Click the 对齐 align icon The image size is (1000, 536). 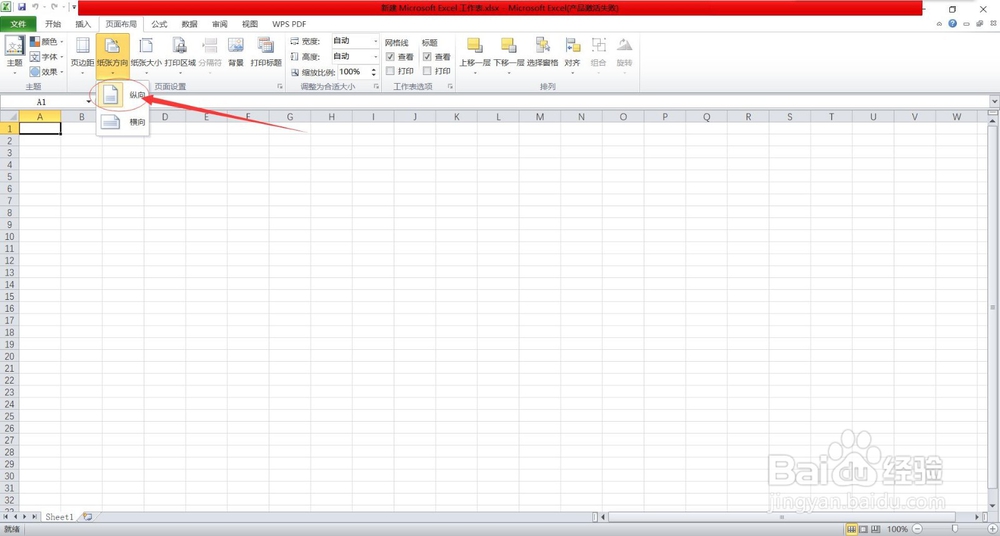tap(573, 45)
